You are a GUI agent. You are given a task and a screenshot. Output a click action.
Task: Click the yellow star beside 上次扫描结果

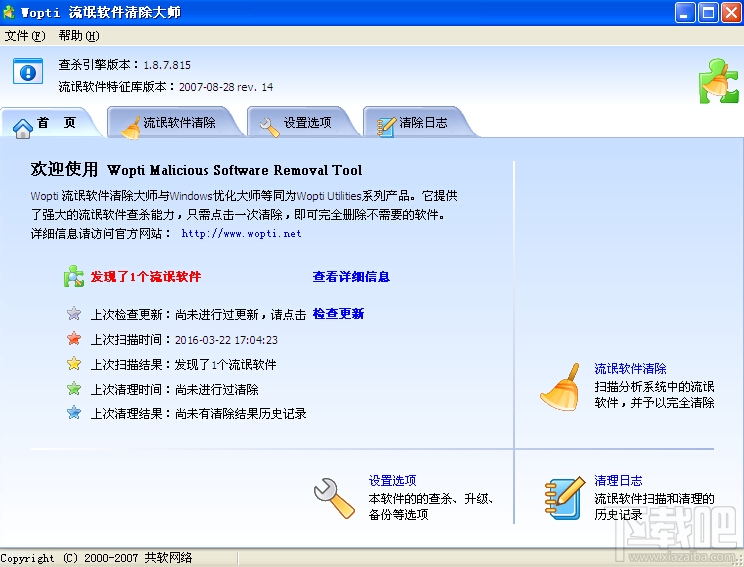74,364
